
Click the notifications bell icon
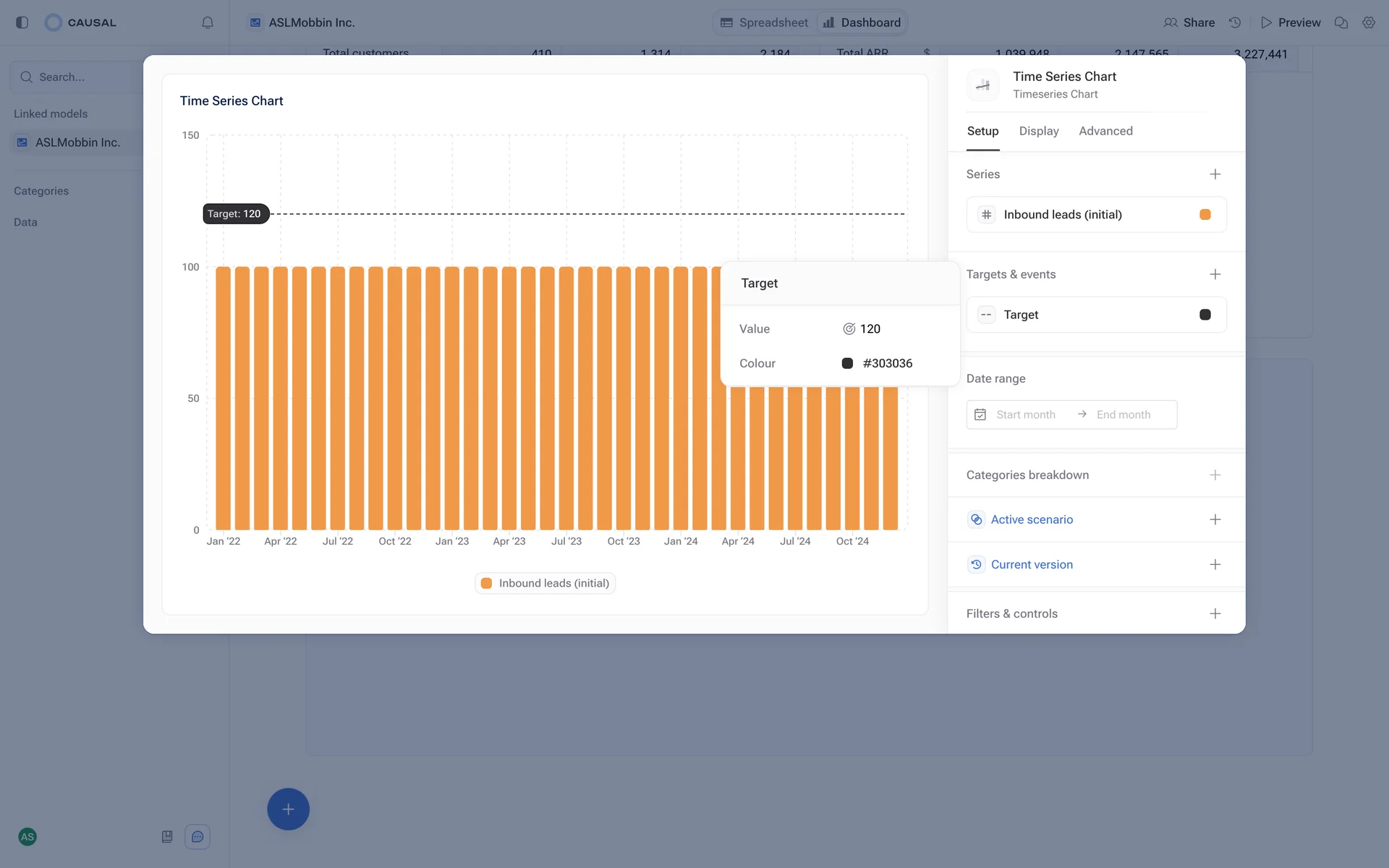(x=208, y=22)
